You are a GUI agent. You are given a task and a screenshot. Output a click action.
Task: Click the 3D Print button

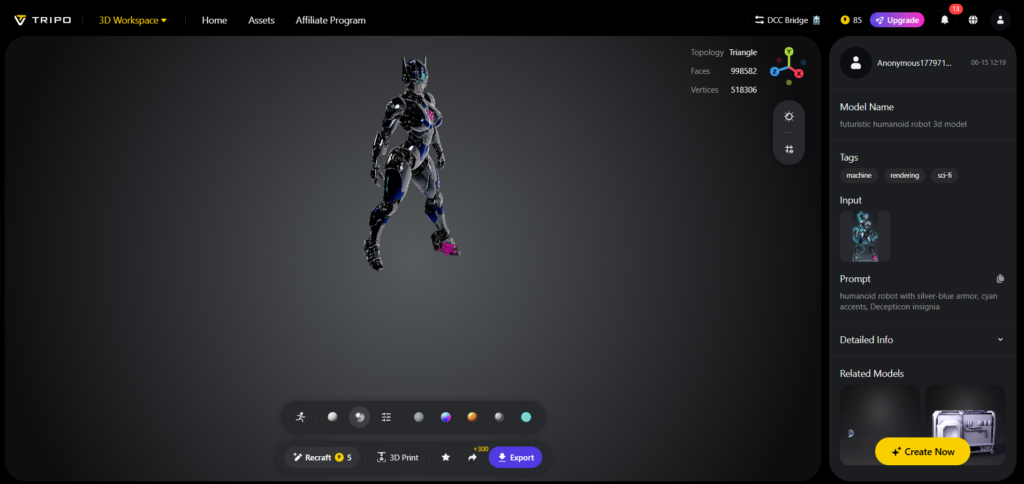tap(397, 457)
